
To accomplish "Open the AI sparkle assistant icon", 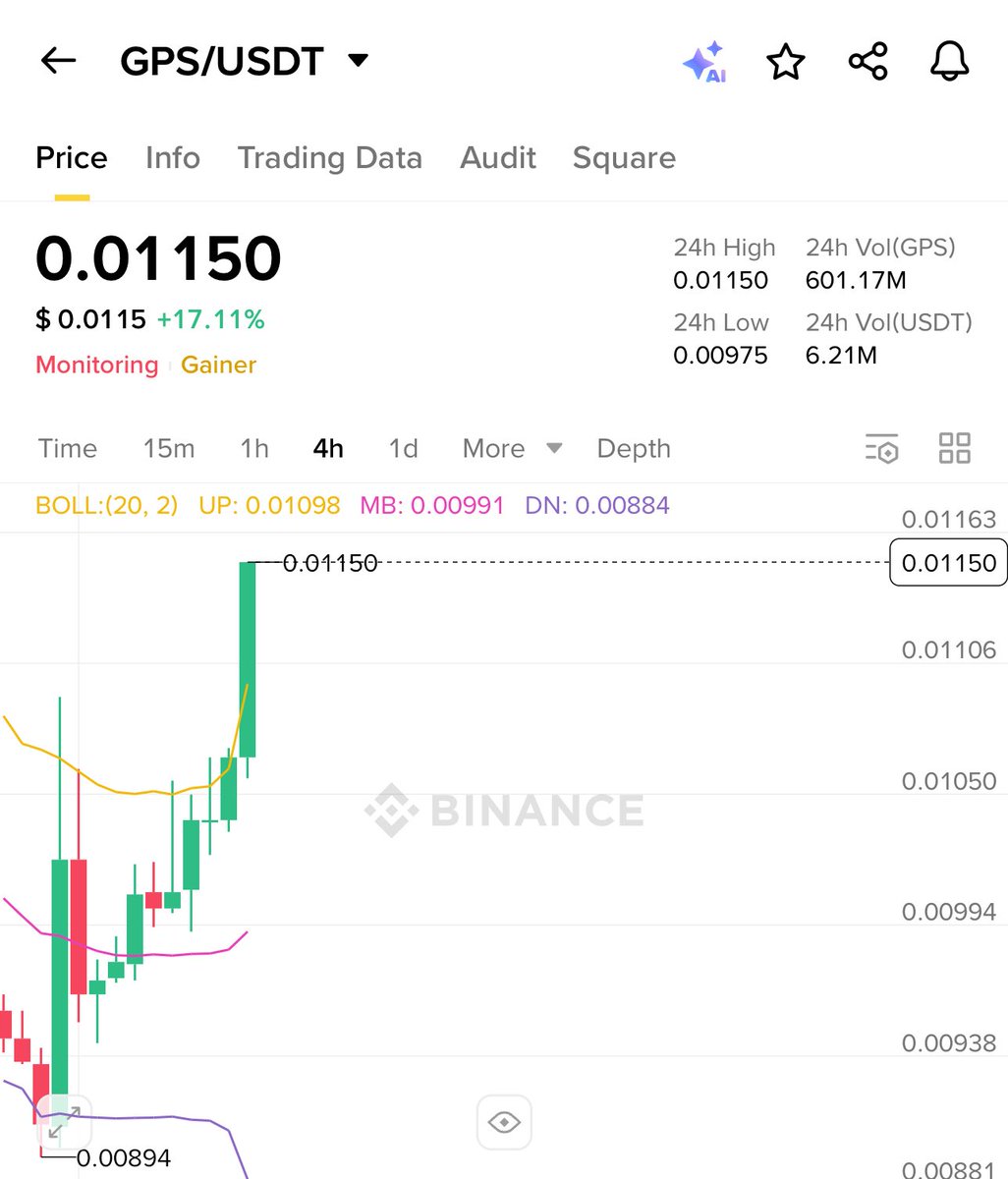I will tap(704, 62).
